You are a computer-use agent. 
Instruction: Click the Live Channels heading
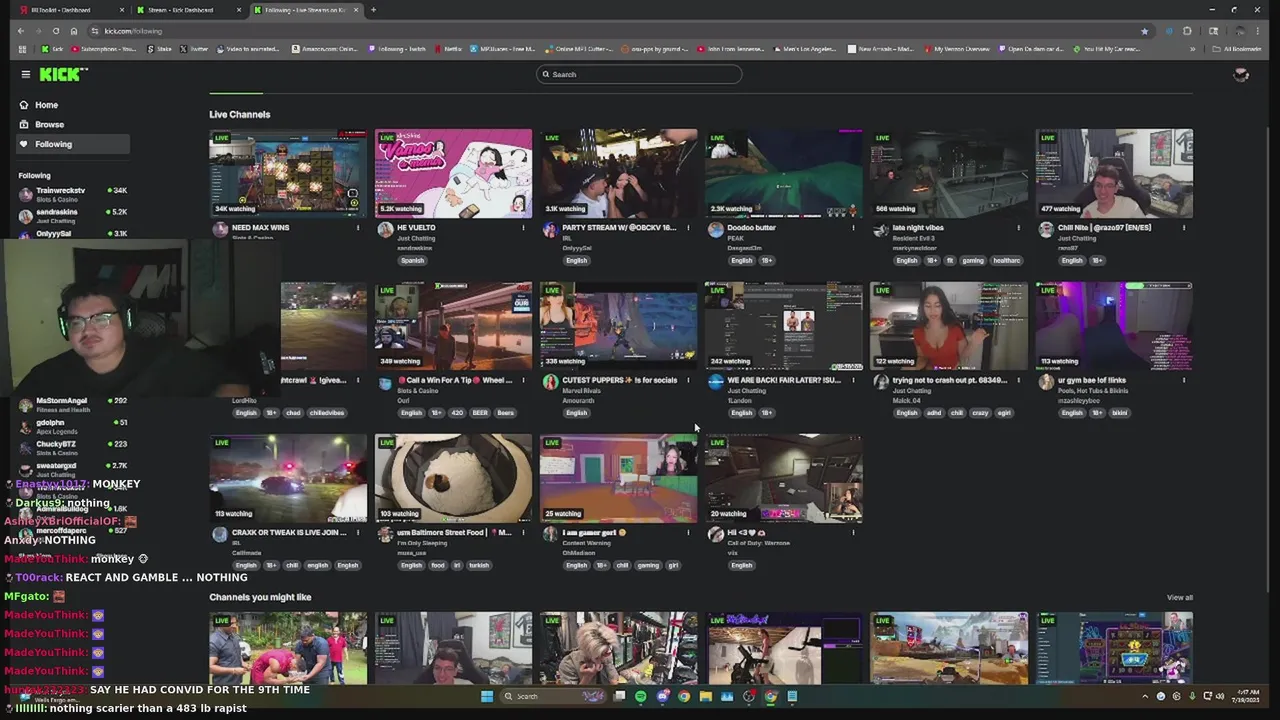click(x=240, y=114)
